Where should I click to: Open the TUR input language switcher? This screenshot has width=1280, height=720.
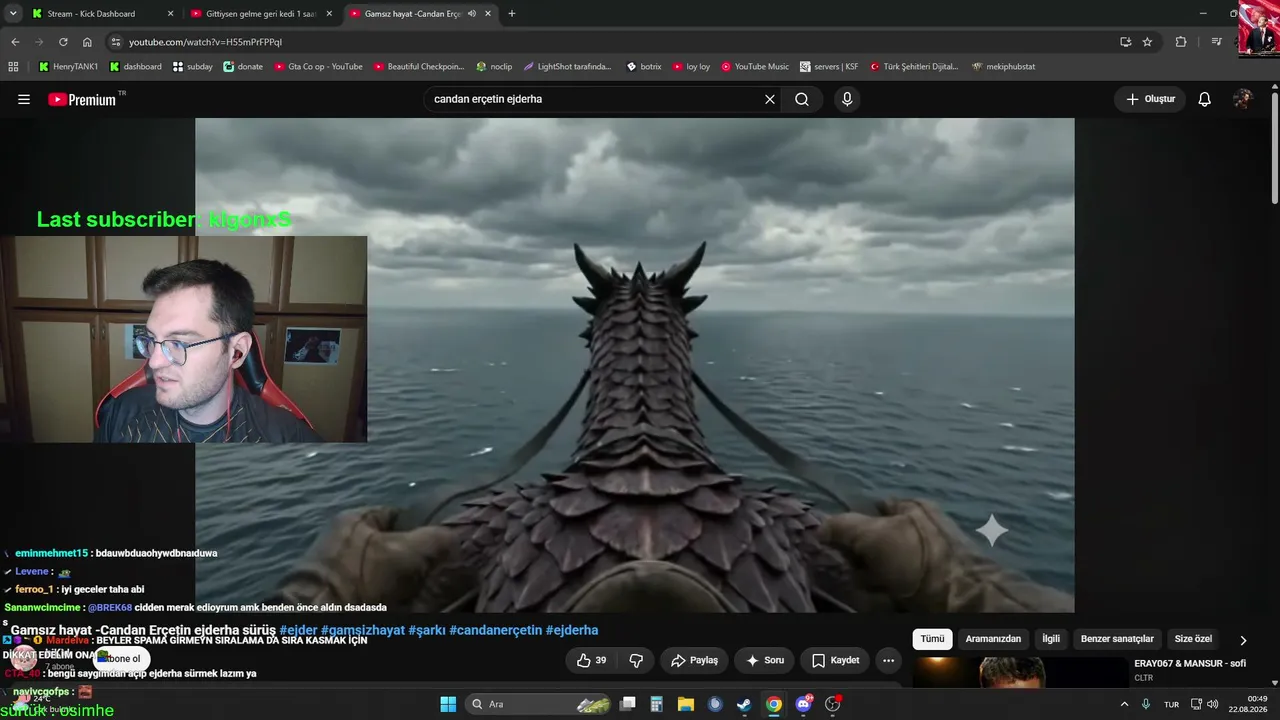(x=1171, y=704)
